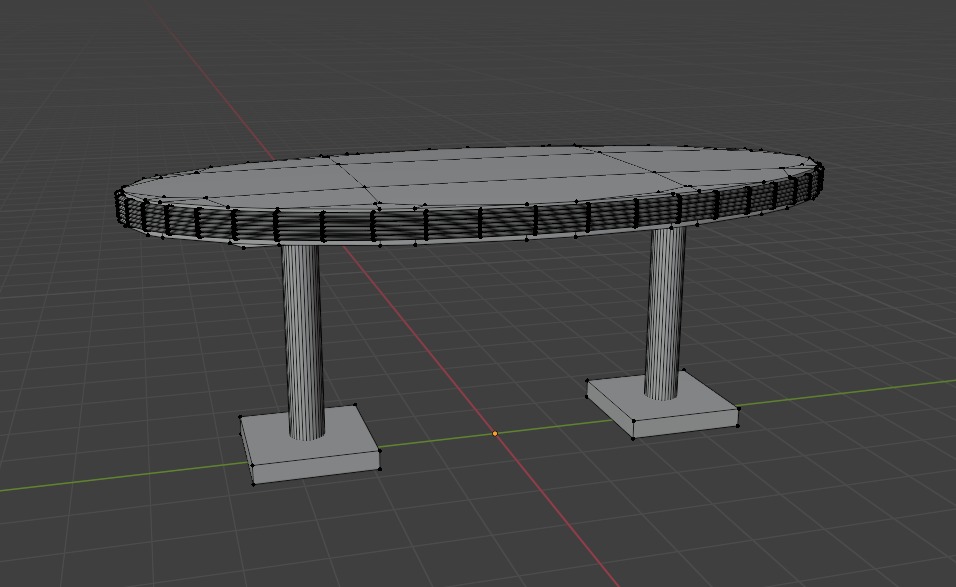Select the right cylindrical table leg
This screenshot has width=956, height=587.
pos(665,312)
